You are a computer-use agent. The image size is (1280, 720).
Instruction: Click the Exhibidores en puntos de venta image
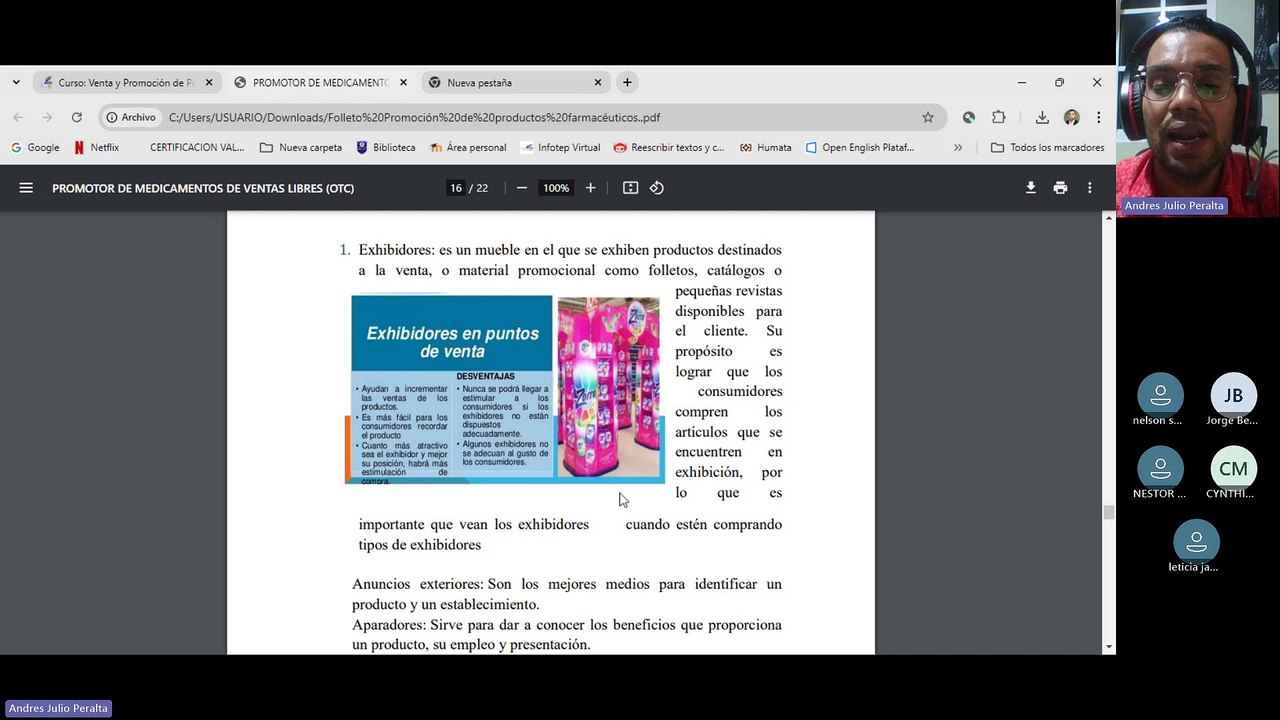coord(505,388)
